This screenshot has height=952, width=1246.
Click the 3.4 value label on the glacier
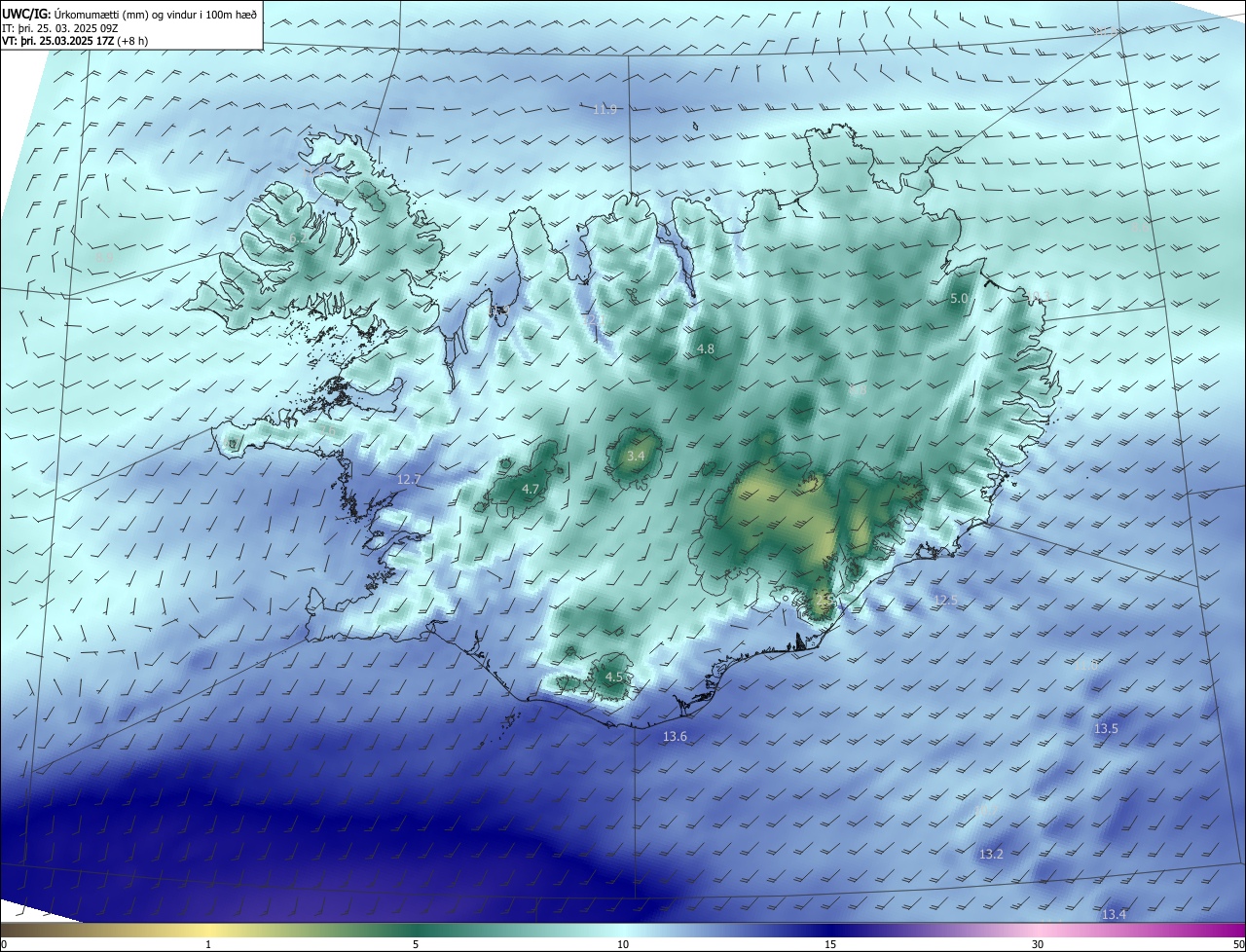point(636,456)
